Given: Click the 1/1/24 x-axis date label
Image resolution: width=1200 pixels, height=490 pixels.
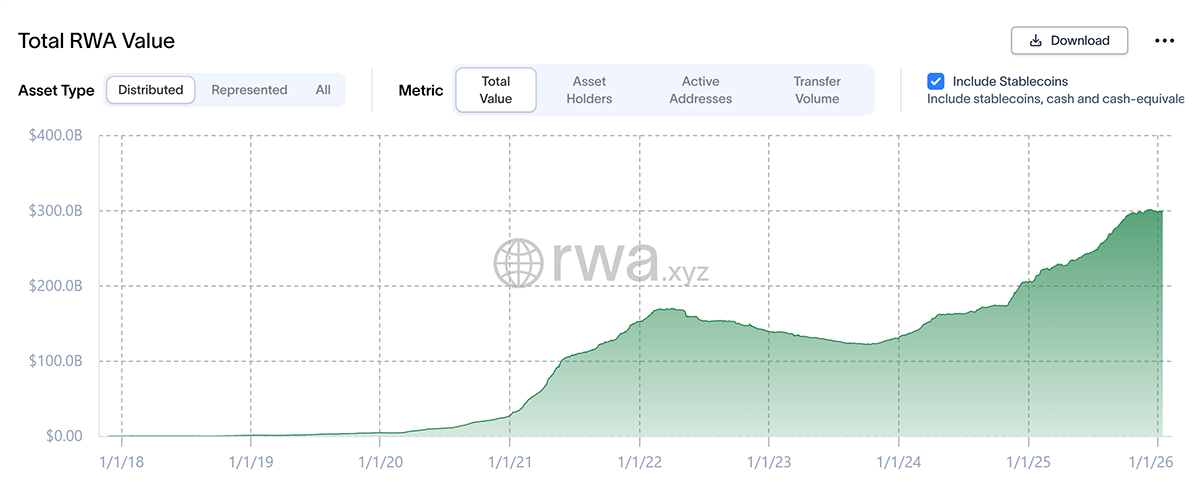Looking at the screenshot, I should (898, 463).
